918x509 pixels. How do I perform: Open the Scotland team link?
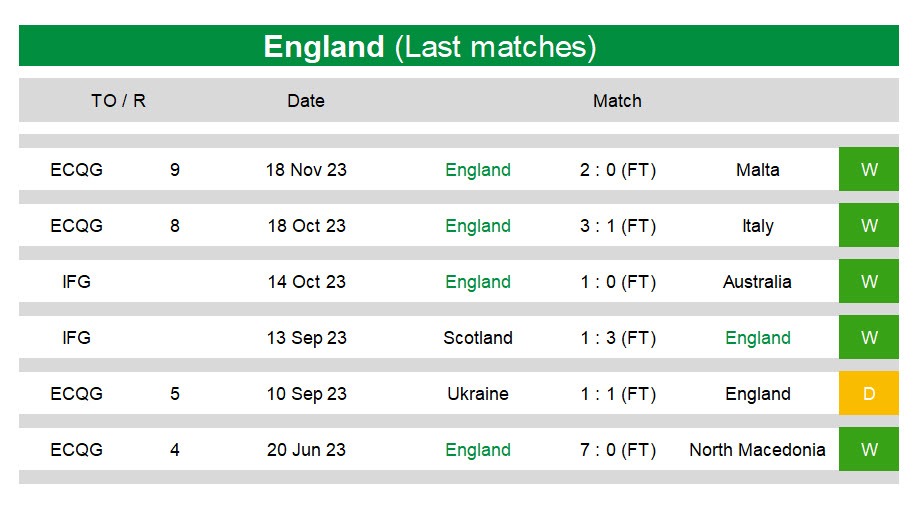pyautogui.click(x=478, y=338)
